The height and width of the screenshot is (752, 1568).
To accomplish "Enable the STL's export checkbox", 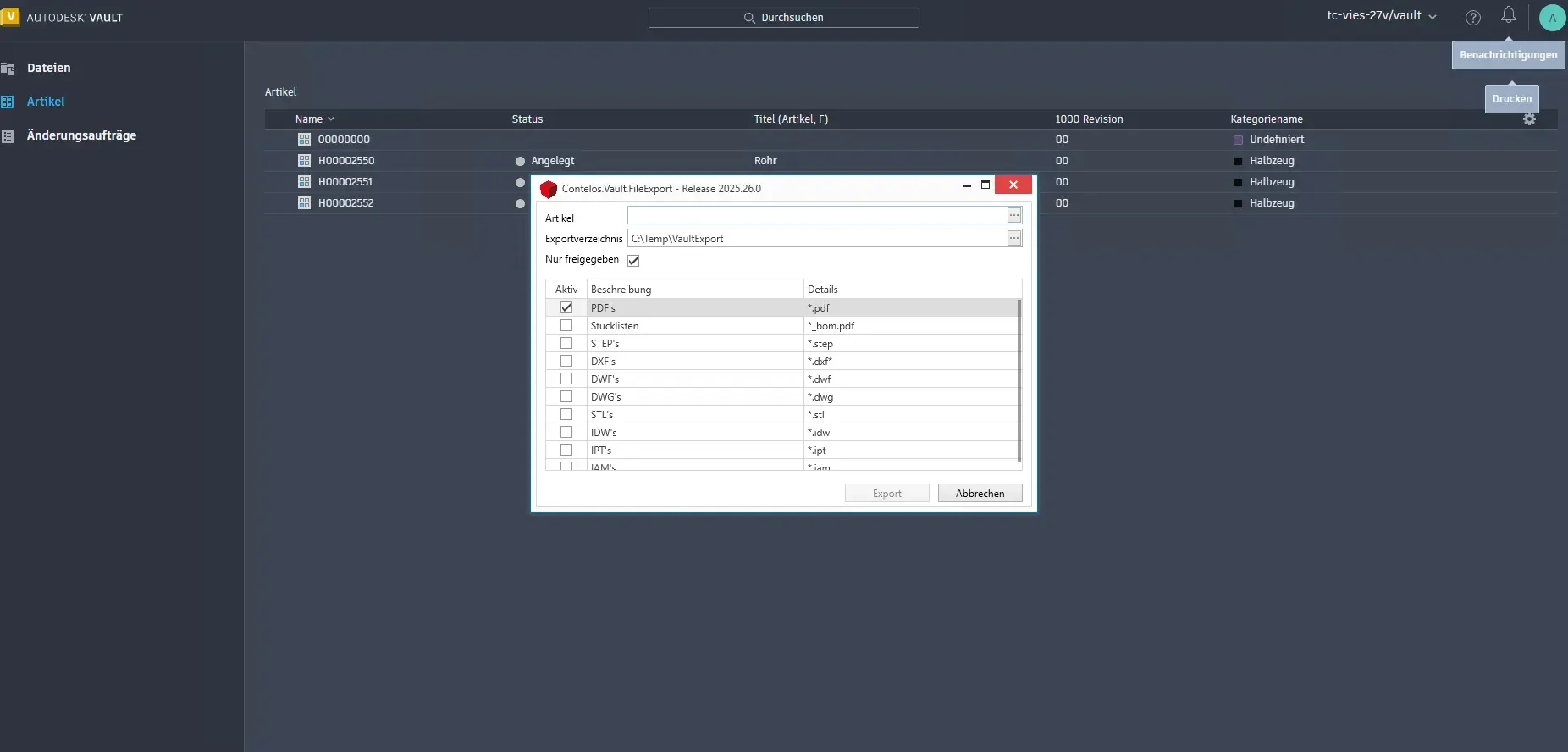I will pos(566,414).
